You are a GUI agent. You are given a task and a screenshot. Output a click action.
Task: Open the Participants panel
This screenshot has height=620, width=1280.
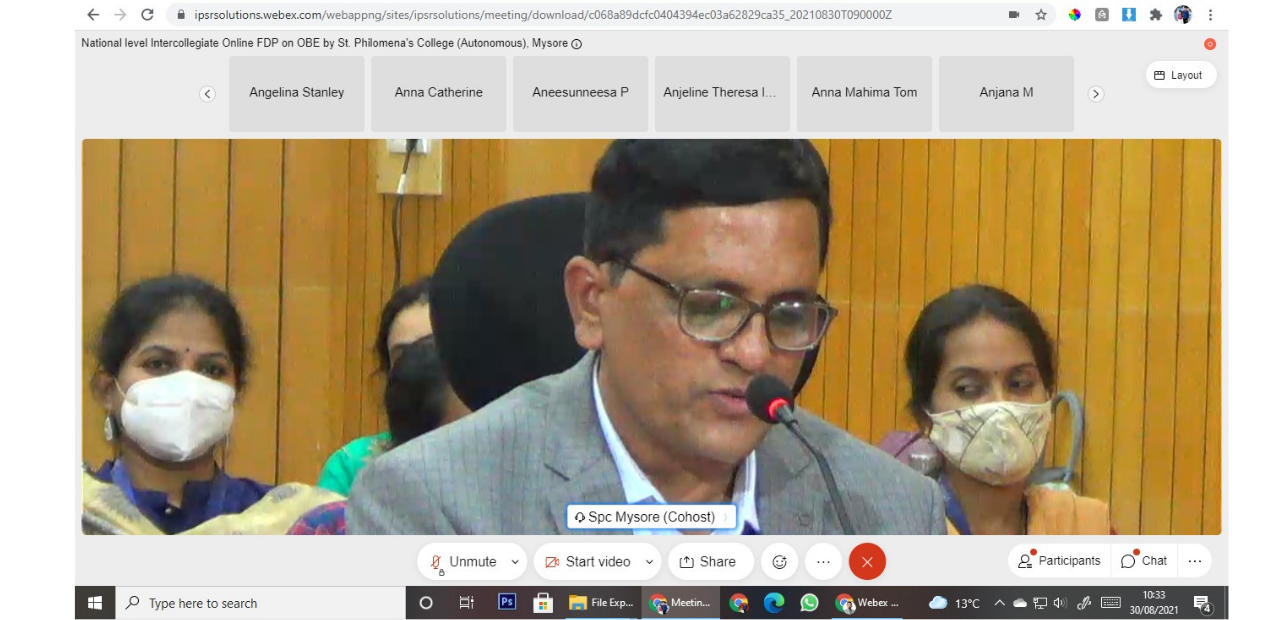1059,561
